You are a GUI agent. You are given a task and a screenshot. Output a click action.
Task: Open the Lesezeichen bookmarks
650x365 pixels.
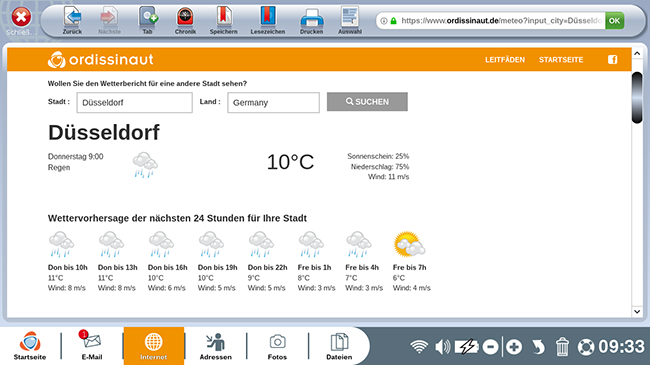tap(268, 20)
